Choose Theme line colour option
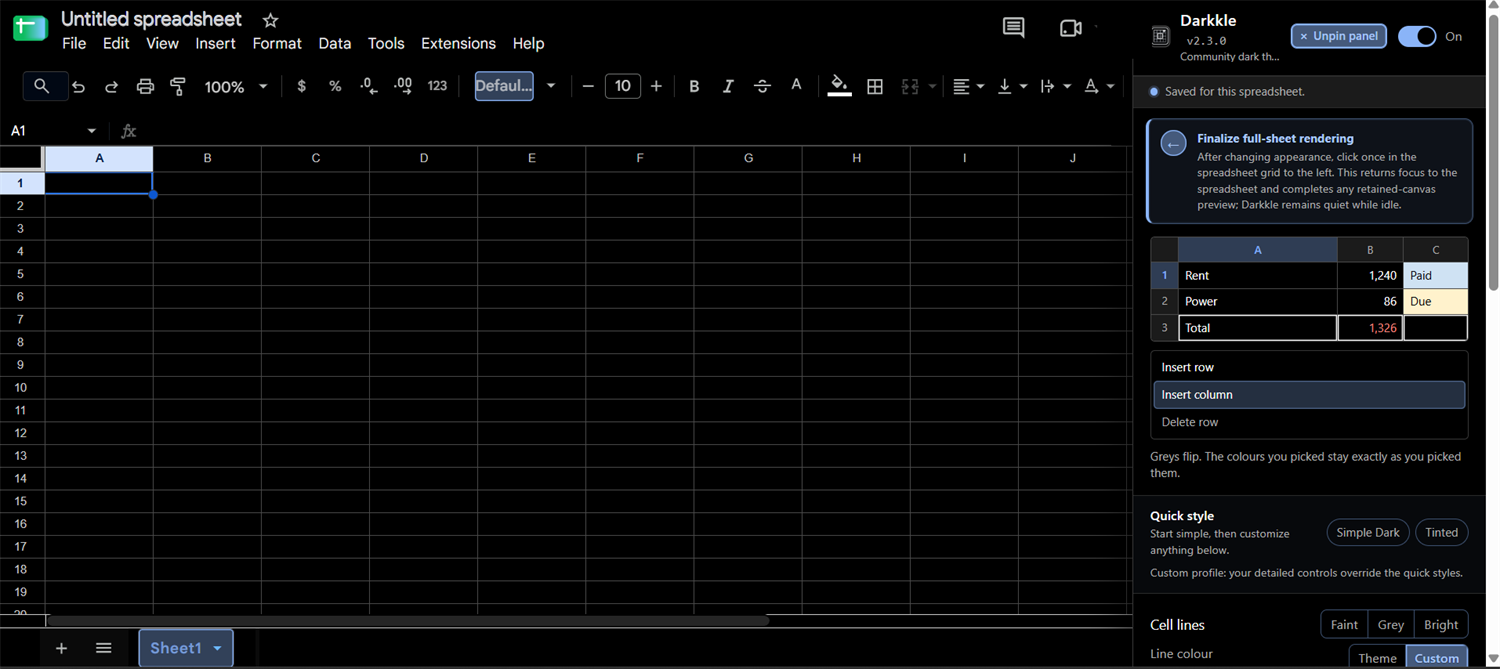The height and width of the screenshot is (669, 1500). [x=1377, y=657]
